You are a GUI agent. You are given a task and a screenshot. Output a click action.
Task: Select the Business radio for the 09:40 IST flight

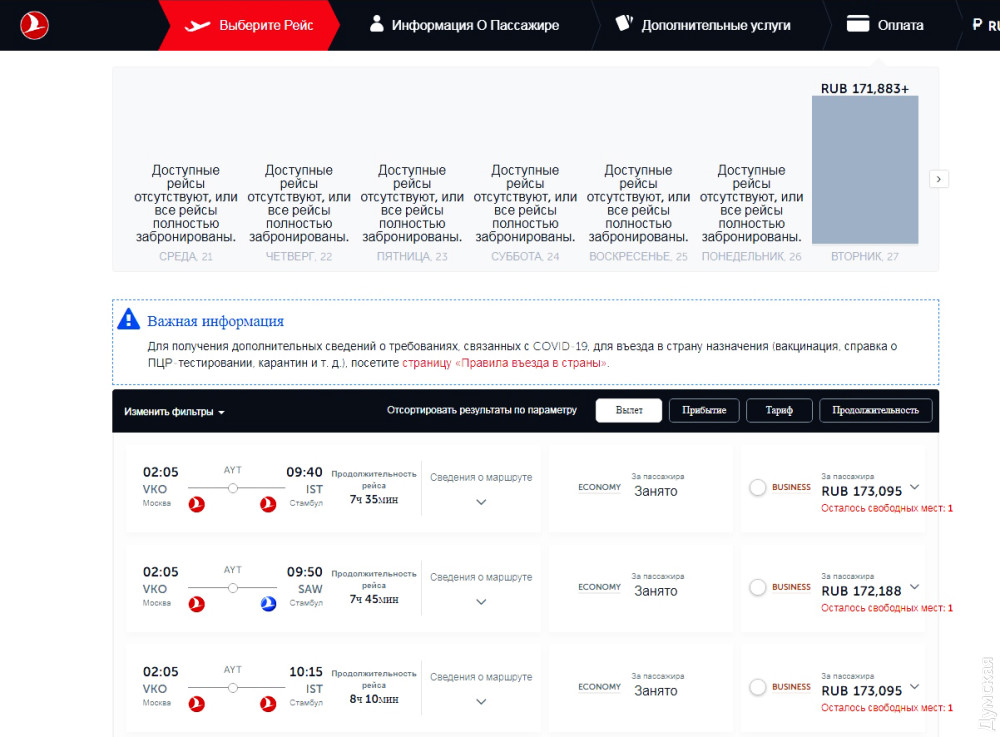point(758,488)
